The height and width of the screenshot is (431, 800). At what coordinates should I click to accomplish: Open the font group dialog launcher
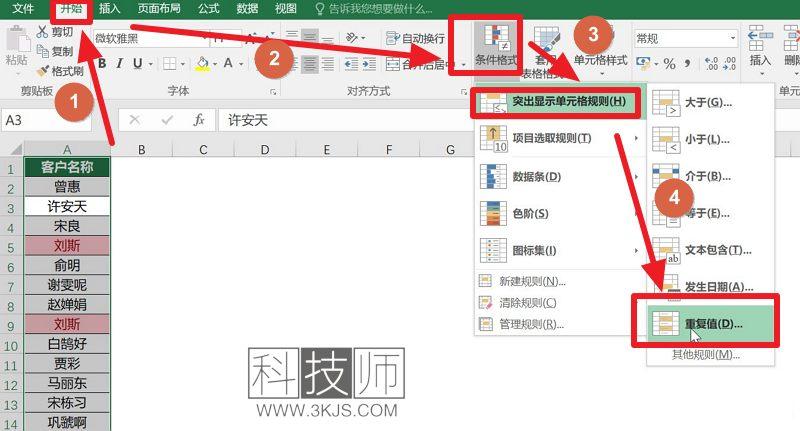273,92
